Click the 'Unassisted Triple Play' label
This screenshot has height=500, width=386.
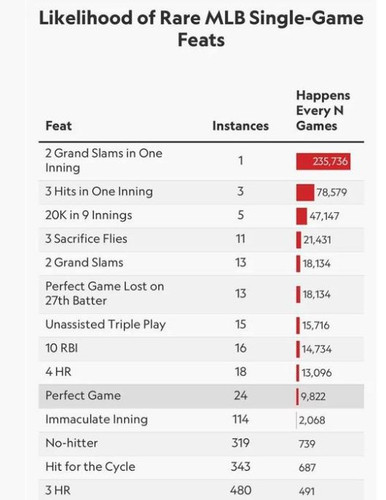(105, 325)
